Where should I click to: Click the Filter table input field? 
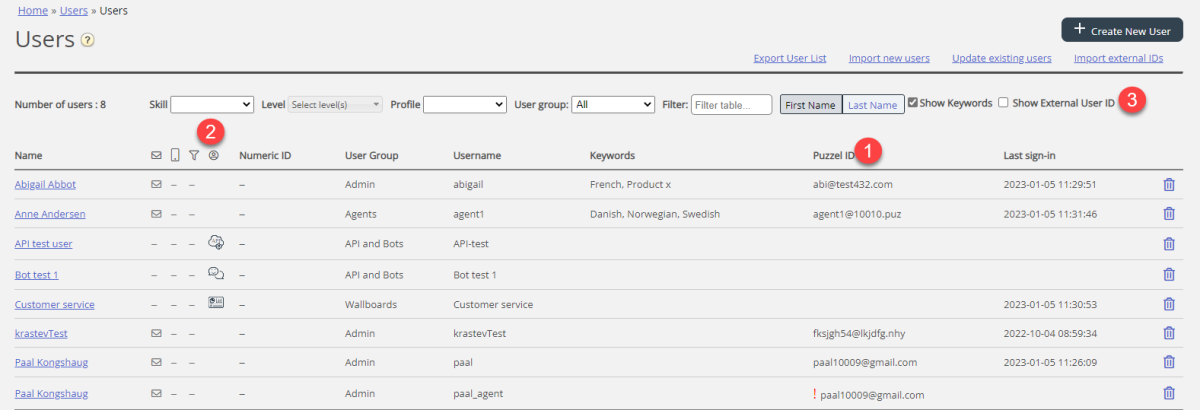point(731,104)
